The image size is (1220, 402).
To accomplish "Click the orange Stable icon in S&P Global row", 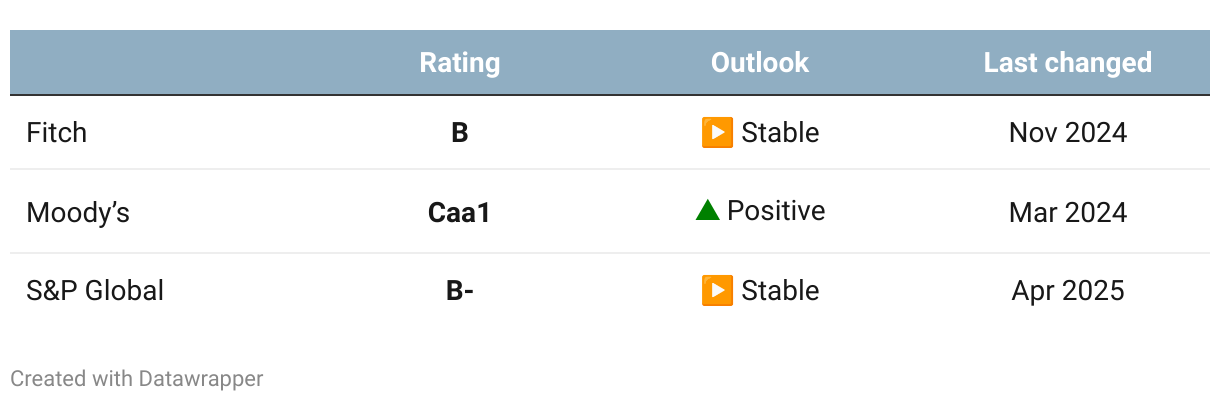I will pos(718,290).
